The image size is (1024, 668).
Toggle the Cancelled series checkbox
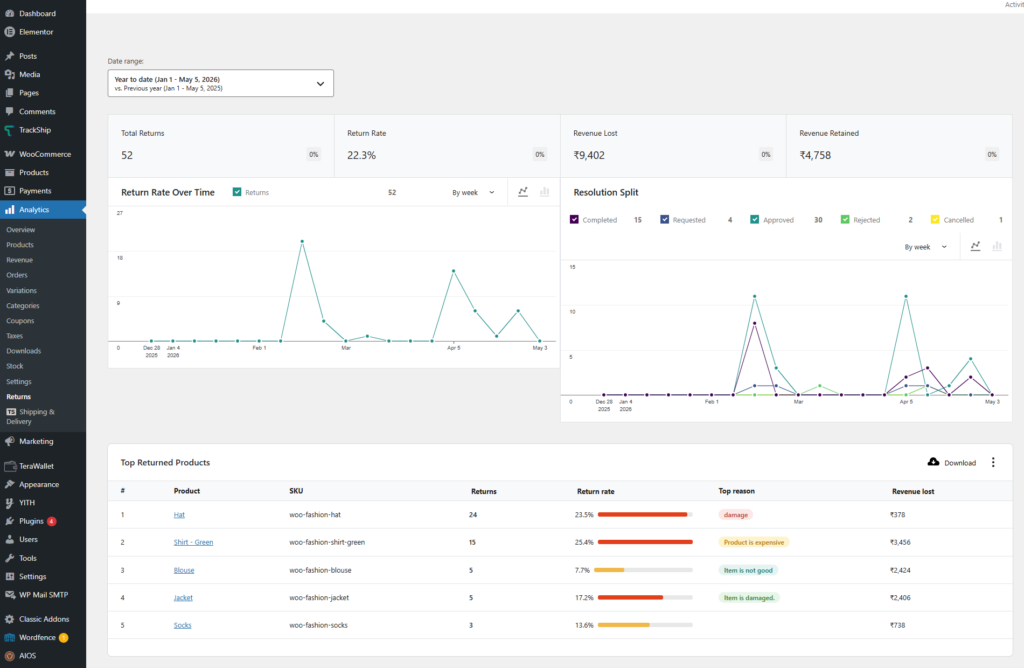click(935, 219)
